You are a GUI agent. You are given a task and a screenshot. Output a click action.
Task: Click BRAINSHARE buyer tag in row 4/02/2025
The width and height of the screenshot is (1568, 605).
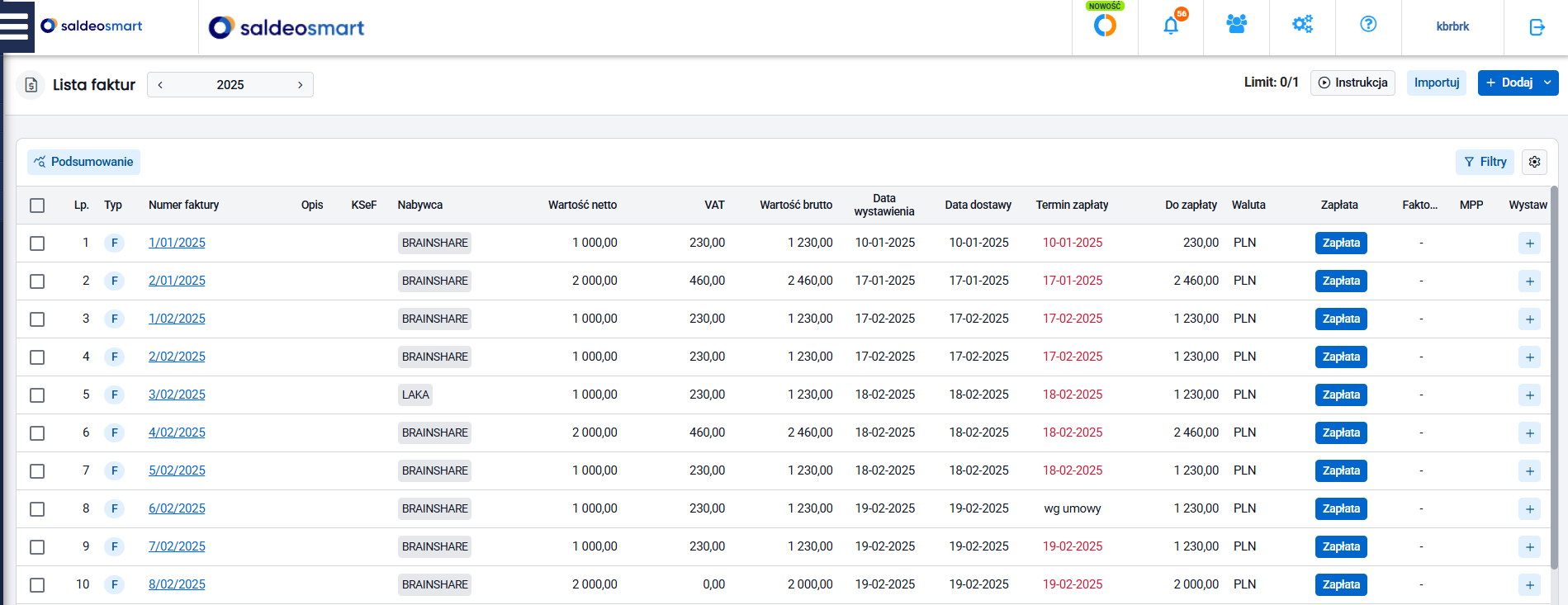pyautogui.click(x=434, y=432)
